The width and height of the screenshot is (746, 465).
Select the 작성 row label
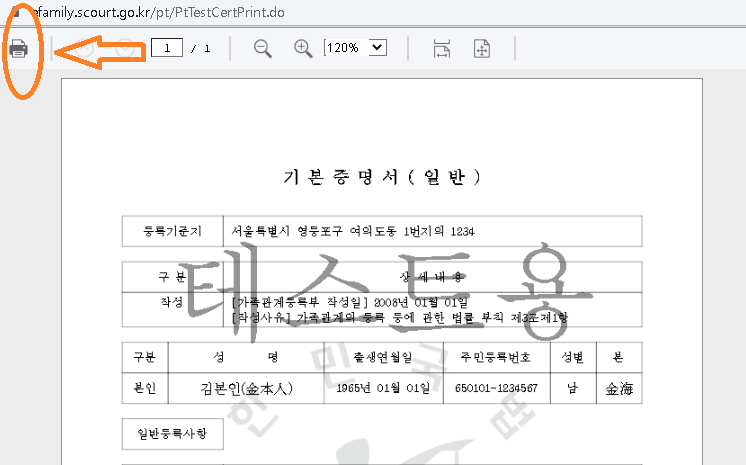[172, 302]
